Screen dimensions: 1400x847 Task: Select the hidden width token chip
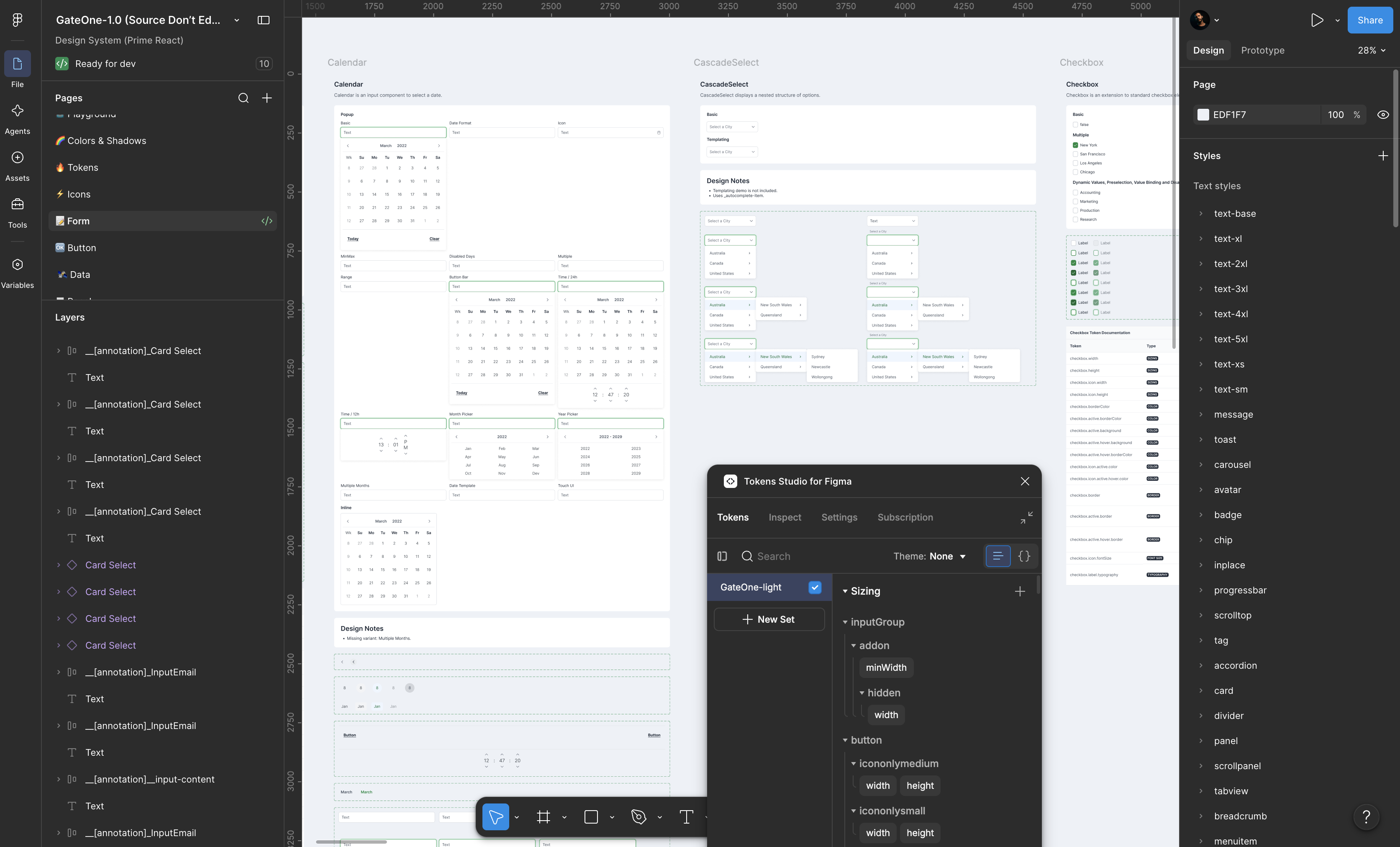pyautogui.click(x=886, y=715)
